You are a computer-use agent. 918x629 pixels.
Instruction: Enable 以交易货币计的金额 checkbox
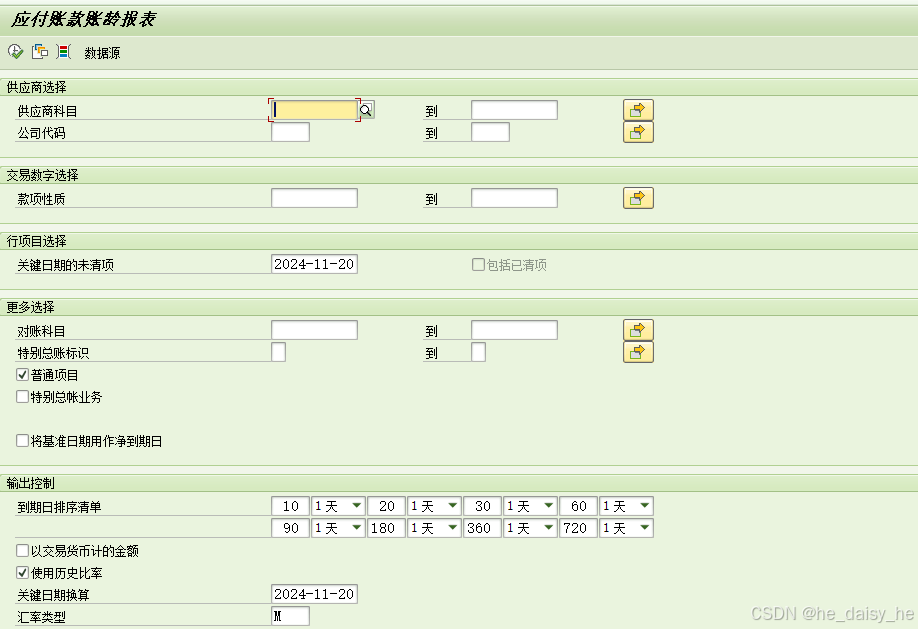point(22,551)
